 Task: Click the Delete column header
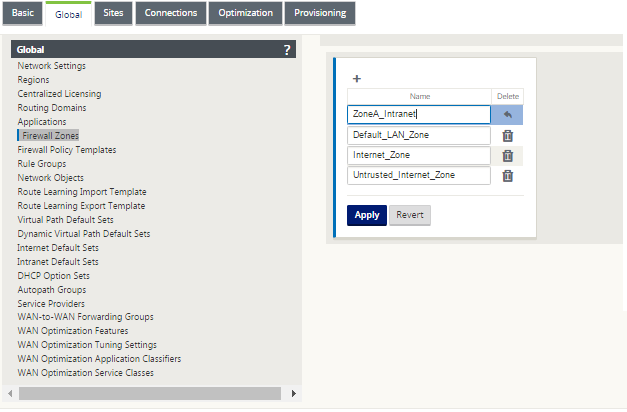(x=507, y=96)
